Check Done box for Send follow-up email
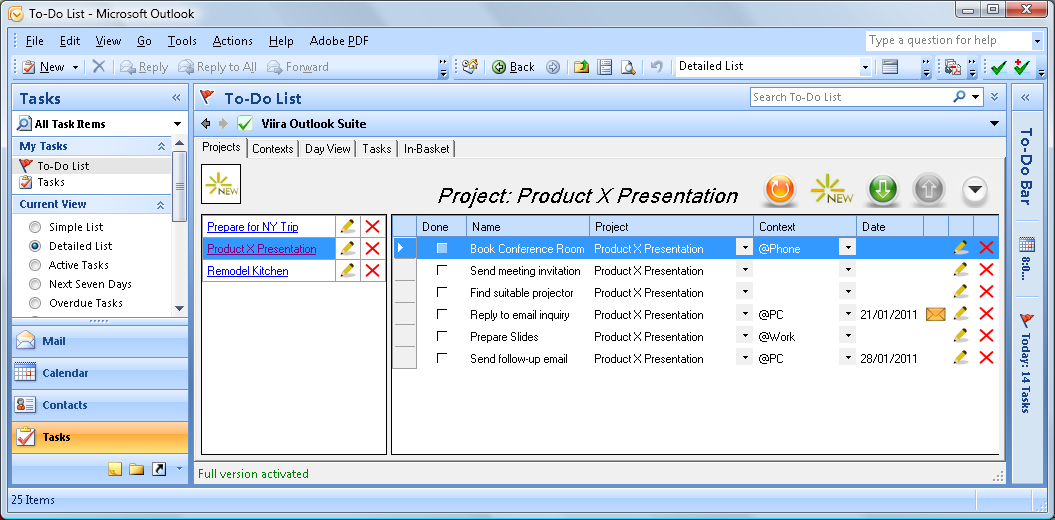The width and height of the screenshot is (1055, 520). click(x=442, y=358)
